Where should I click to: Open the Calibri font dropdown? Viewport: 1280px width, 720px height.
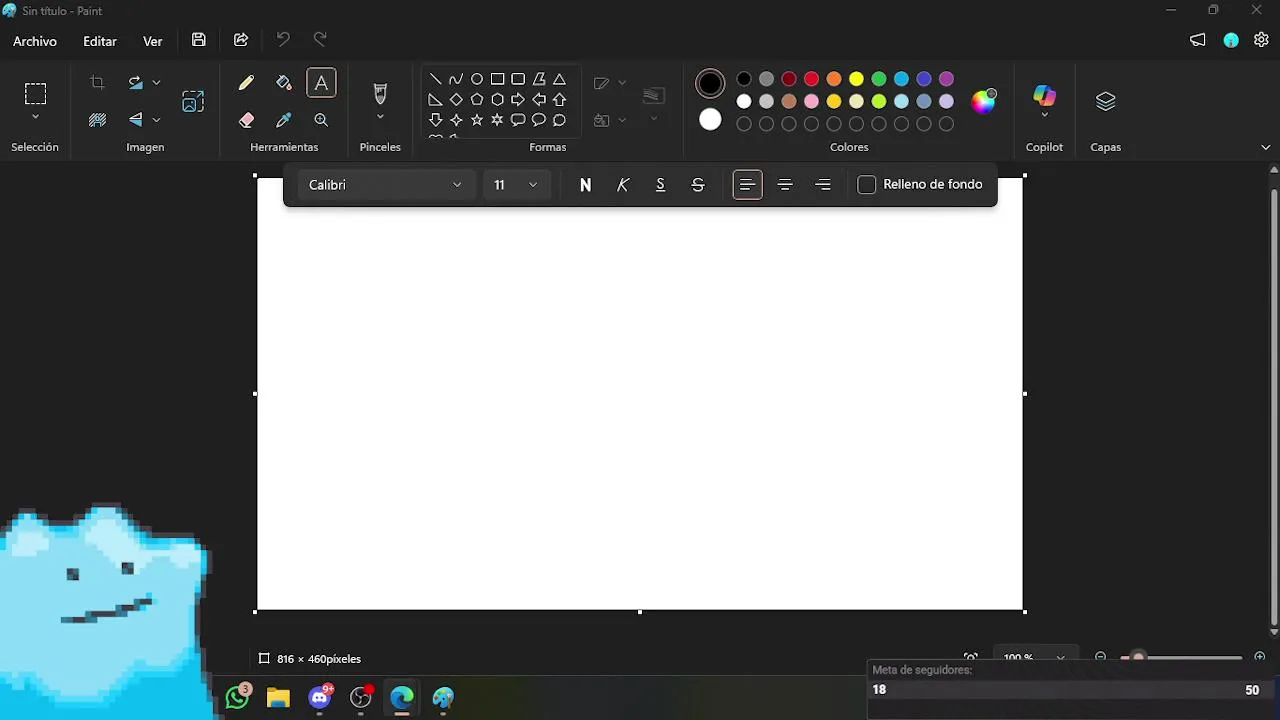pyautogui.click(x=385, y=185)
